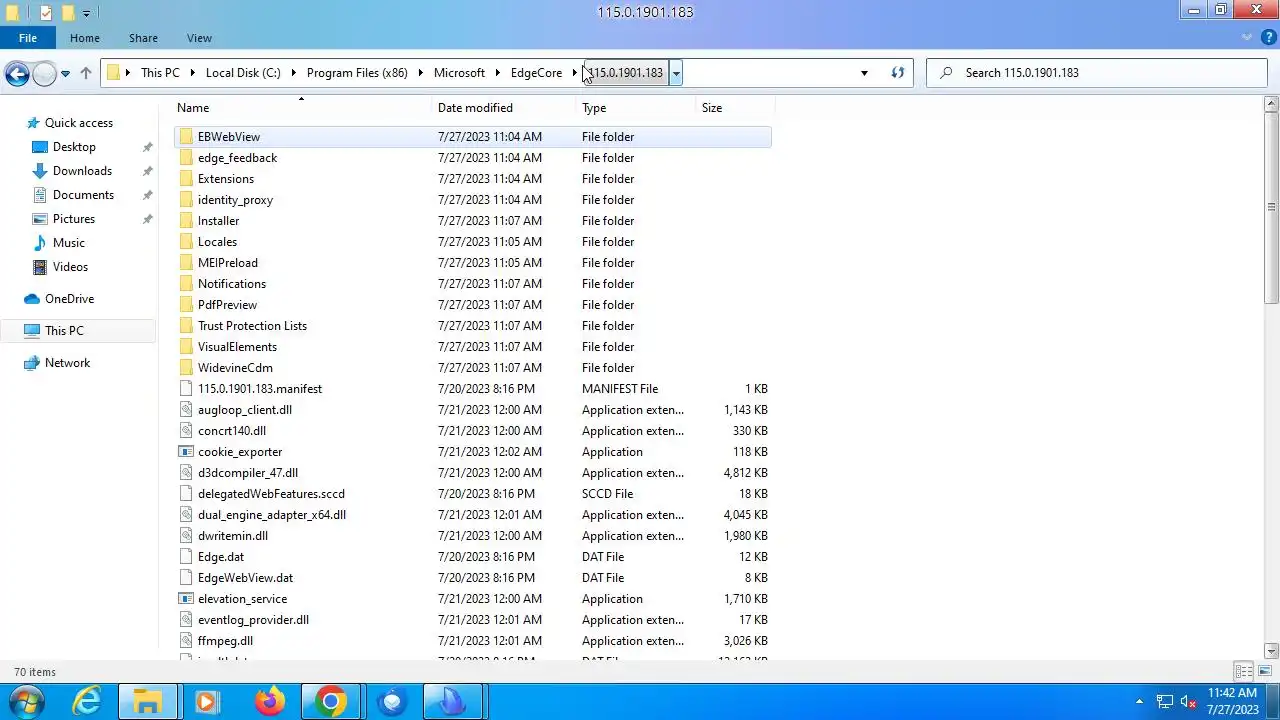The width and height of the screenshot is (1280, 720).
Task: Click the Search 115.0.1901.183 box
Action: point(1097,73)
